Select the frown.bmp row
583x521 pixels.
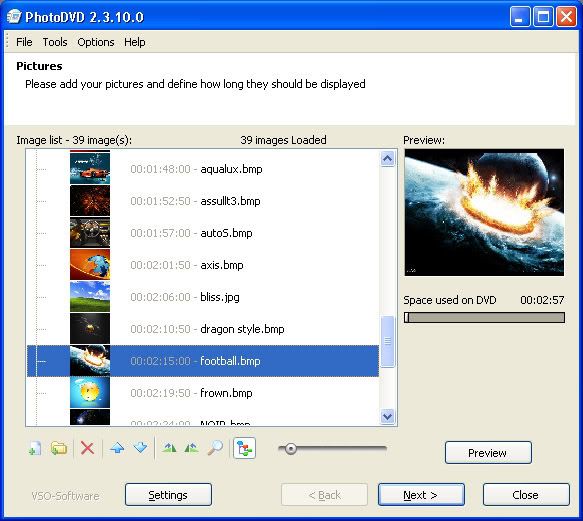[x=203, y=393]
